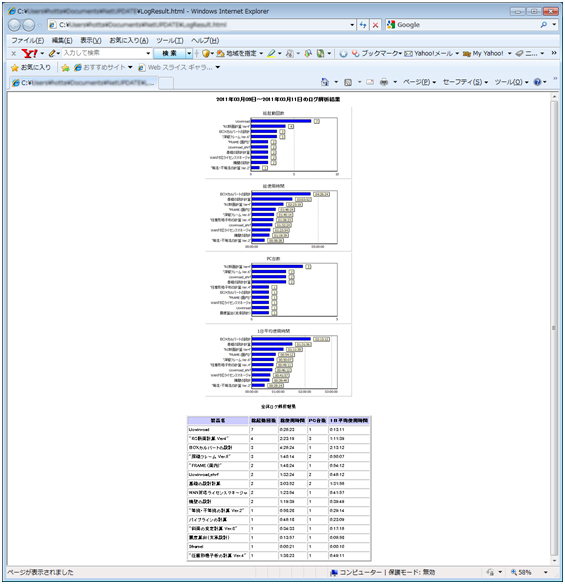Click the 1日平均使用時間 bar chart
This screenshot has width=565, height=584.
click(x=278, y=361)
